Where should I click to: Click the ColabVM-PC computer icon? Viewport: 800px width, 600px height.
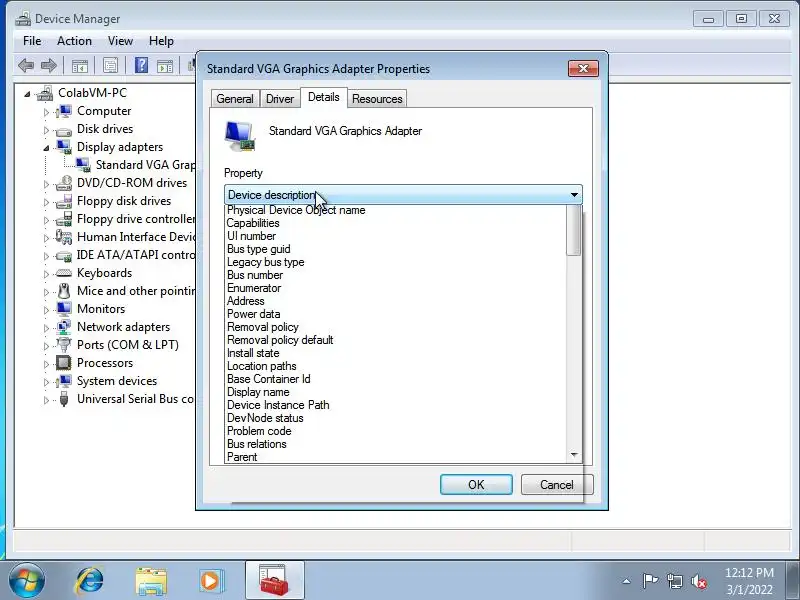45,93
